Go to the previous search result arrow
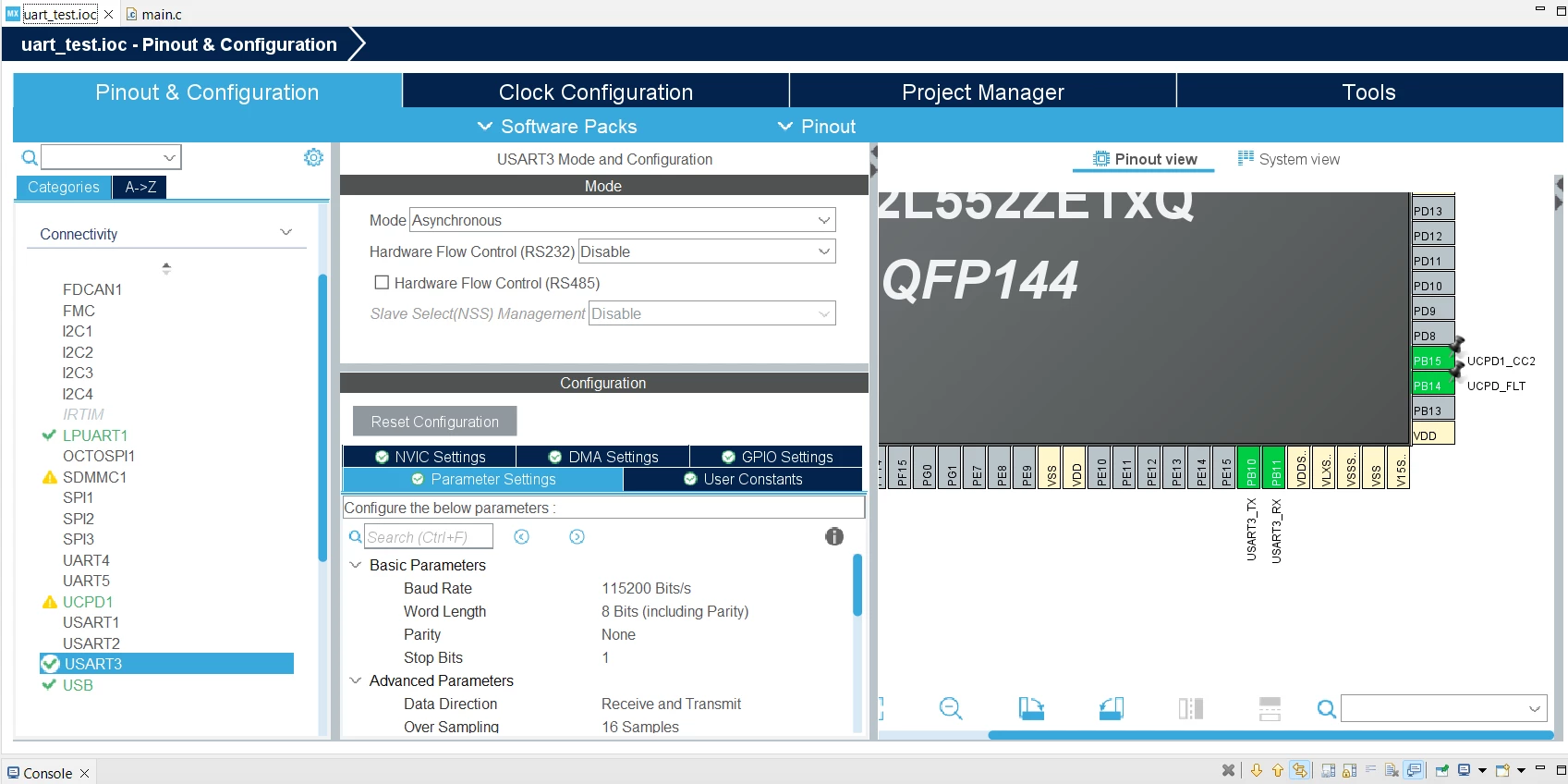 [522, 537]
